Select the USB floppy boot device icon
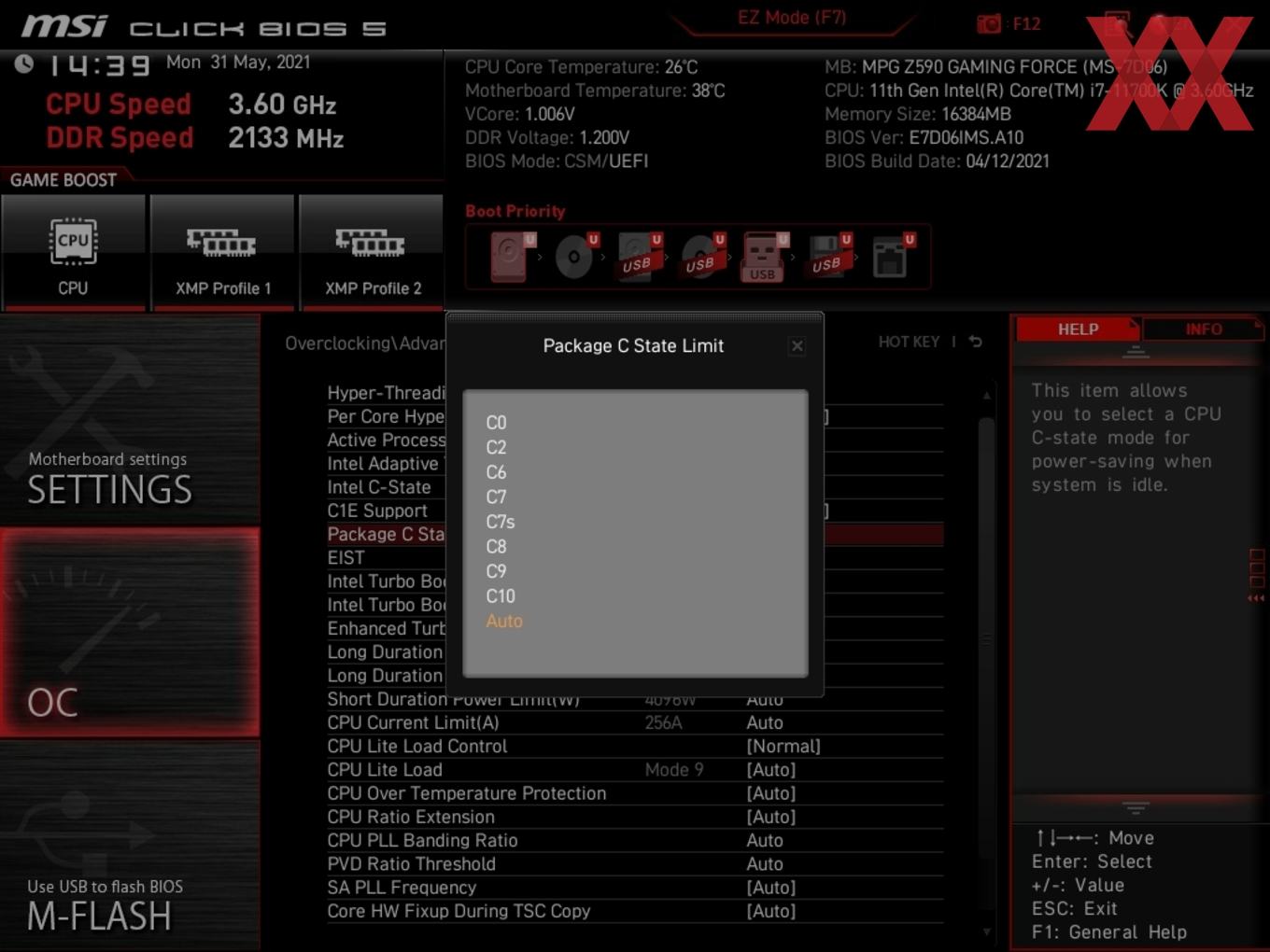This screenshot has height=952, width=1270. click(828, 257)
